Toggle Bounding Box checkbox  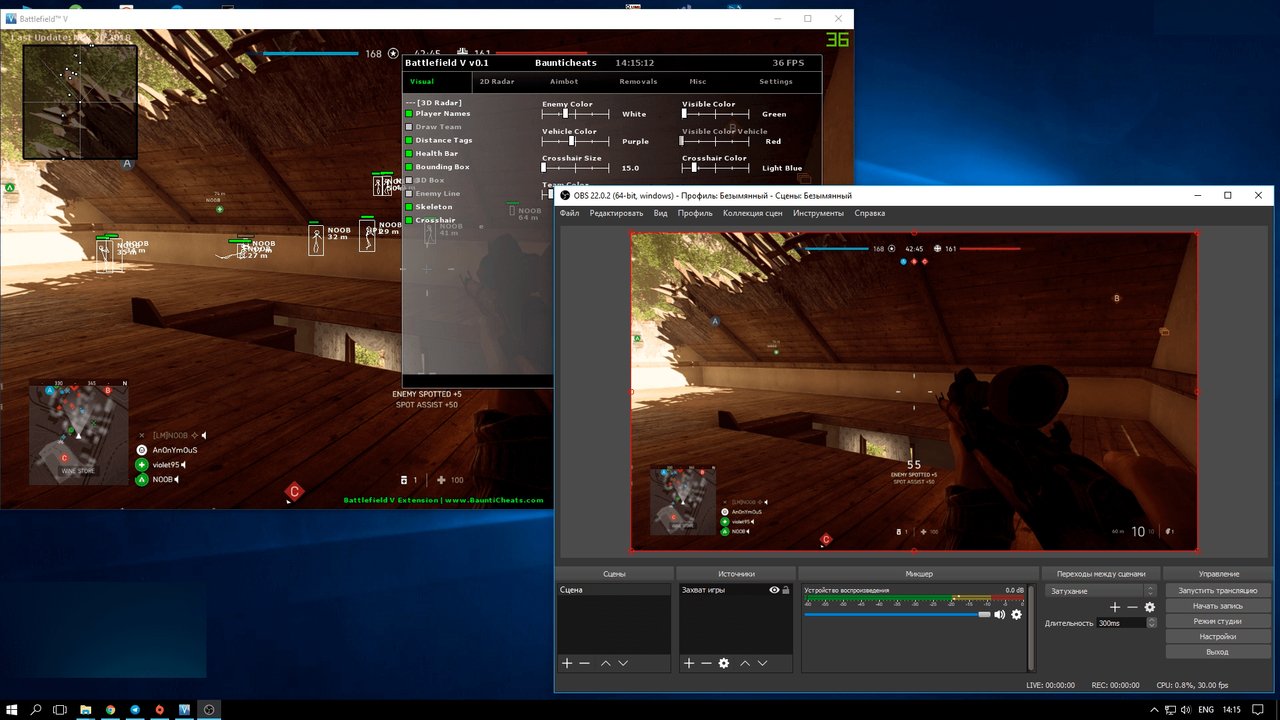[409, 167]
